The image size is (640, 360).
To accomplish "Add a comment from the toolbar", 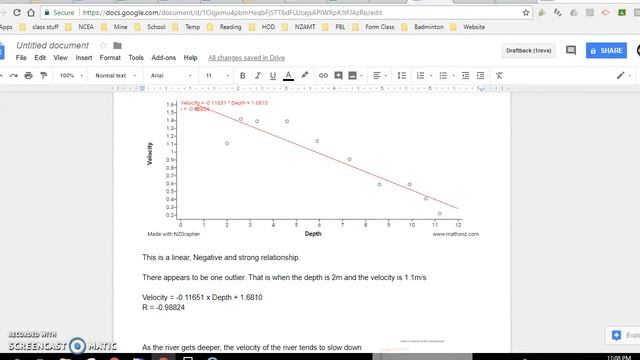I will (x=338, y=76).
